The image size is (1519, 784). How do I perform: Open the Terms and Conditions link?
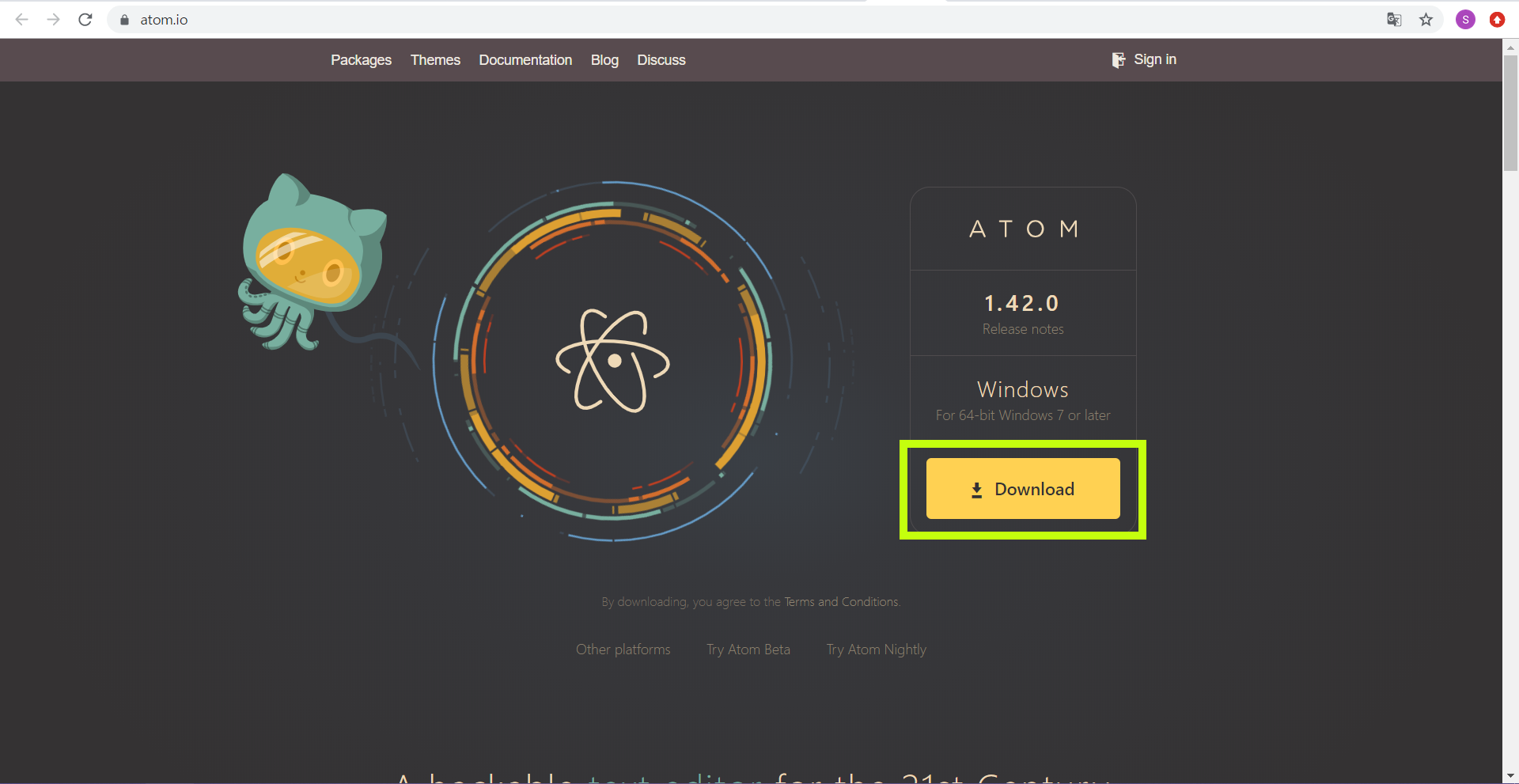(841, 602)
